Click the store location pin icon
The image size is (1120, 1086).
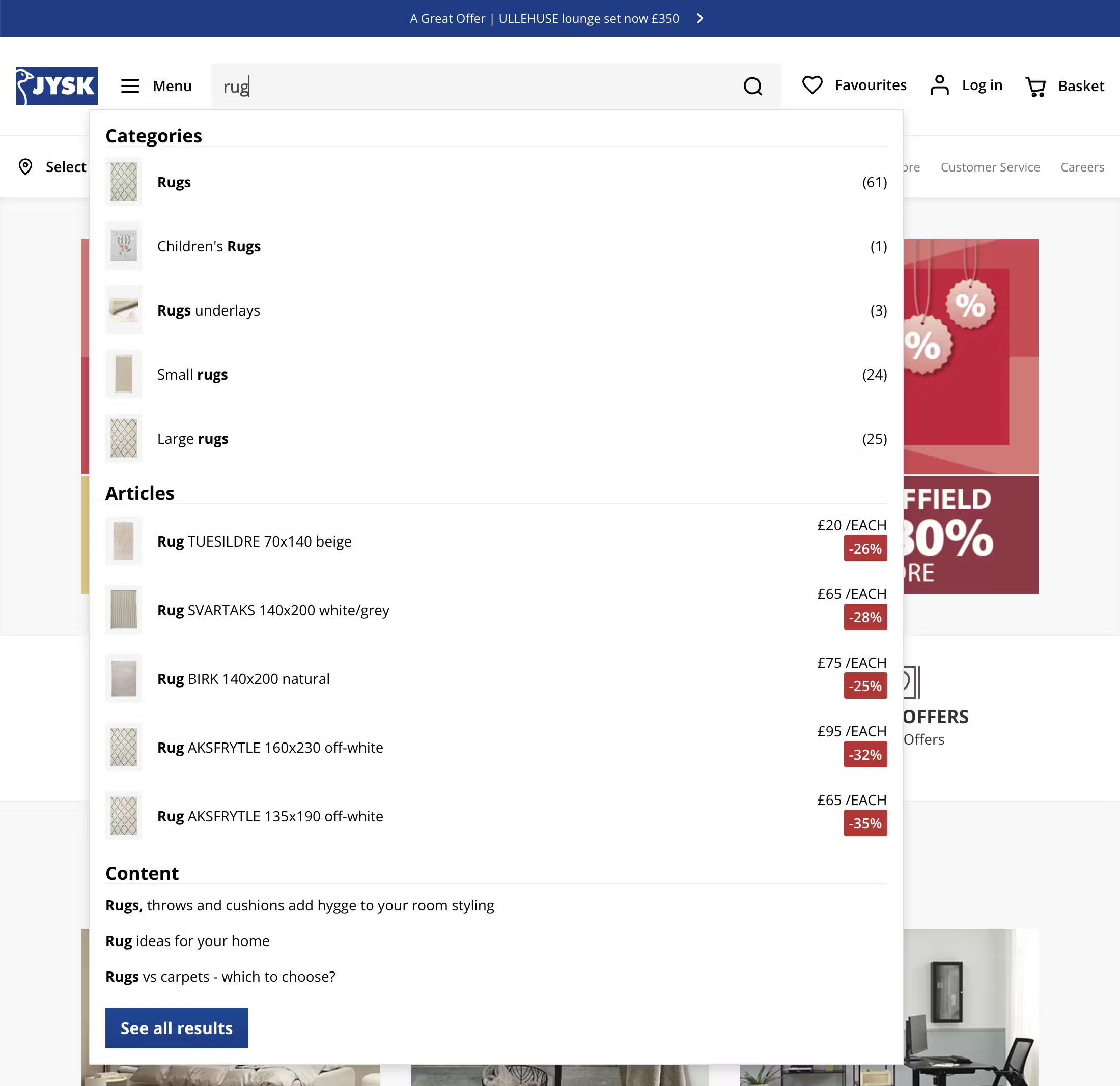click(x=25, y=167)
